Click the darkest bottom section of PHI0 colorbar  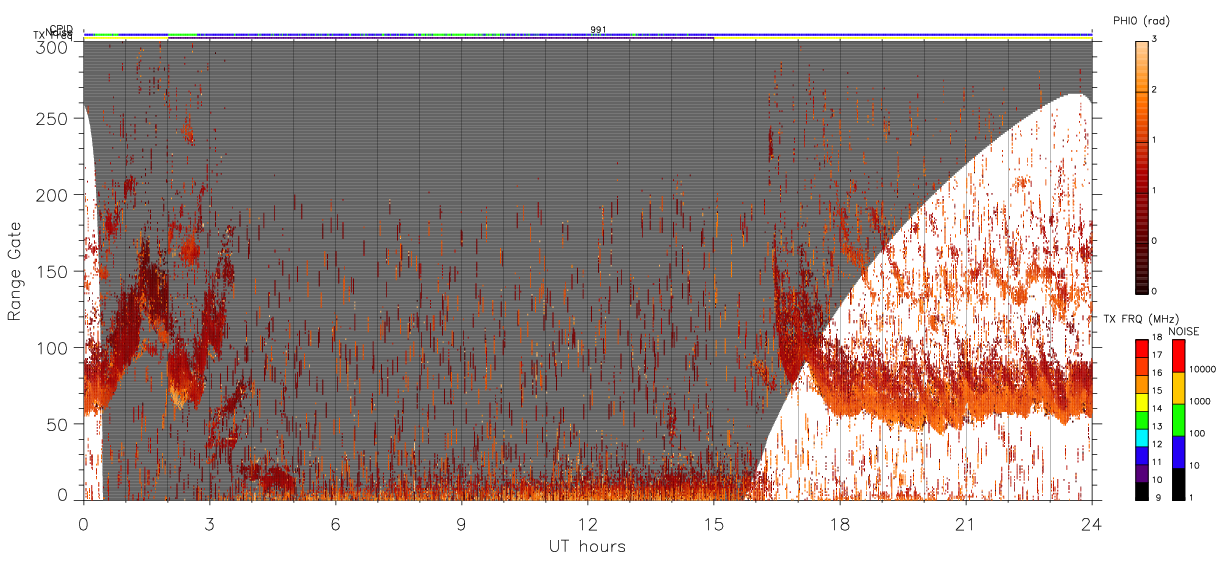point(1141,268)
